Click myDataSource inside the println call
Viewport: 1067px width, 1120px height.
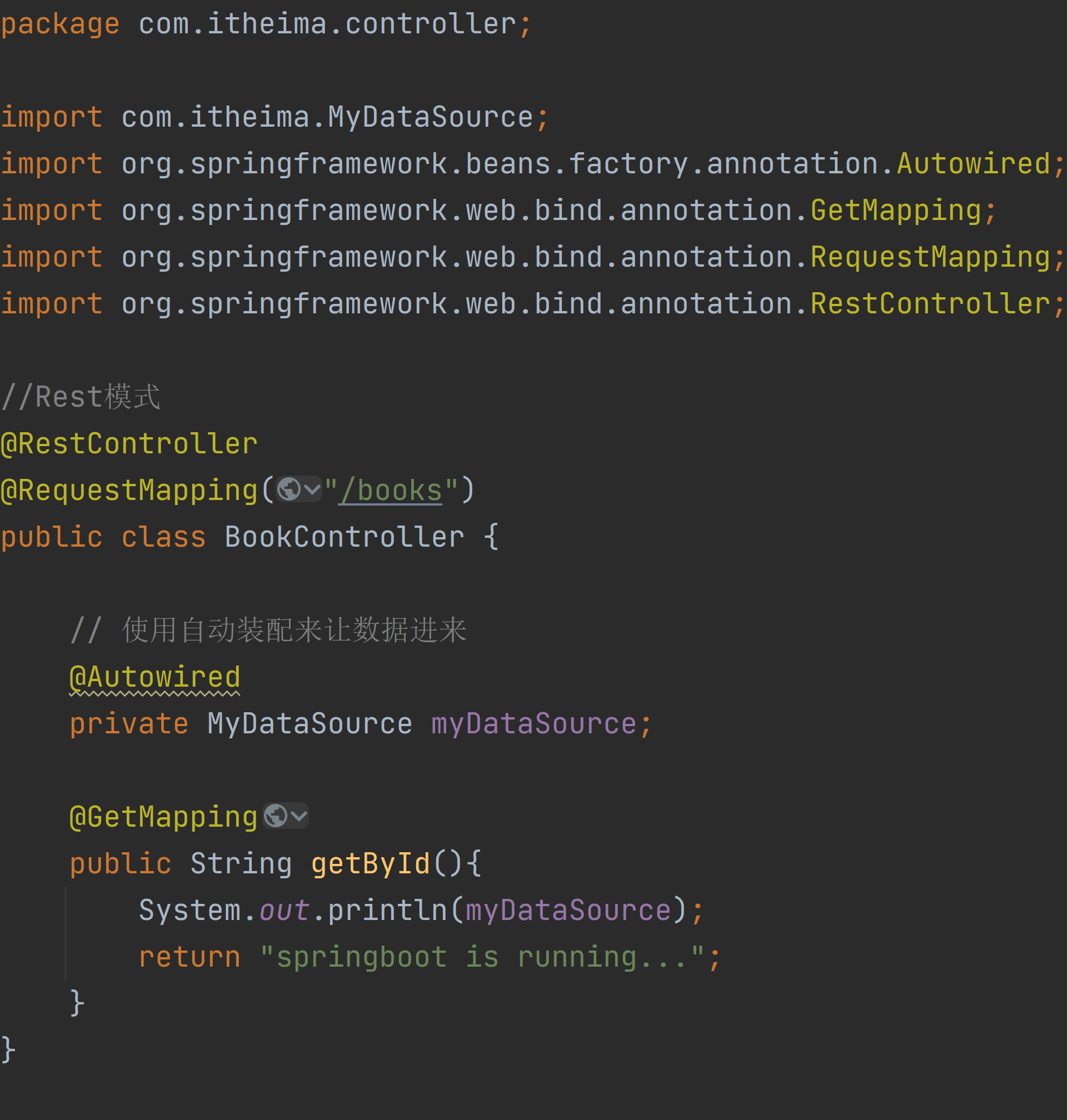click(568, 911)
